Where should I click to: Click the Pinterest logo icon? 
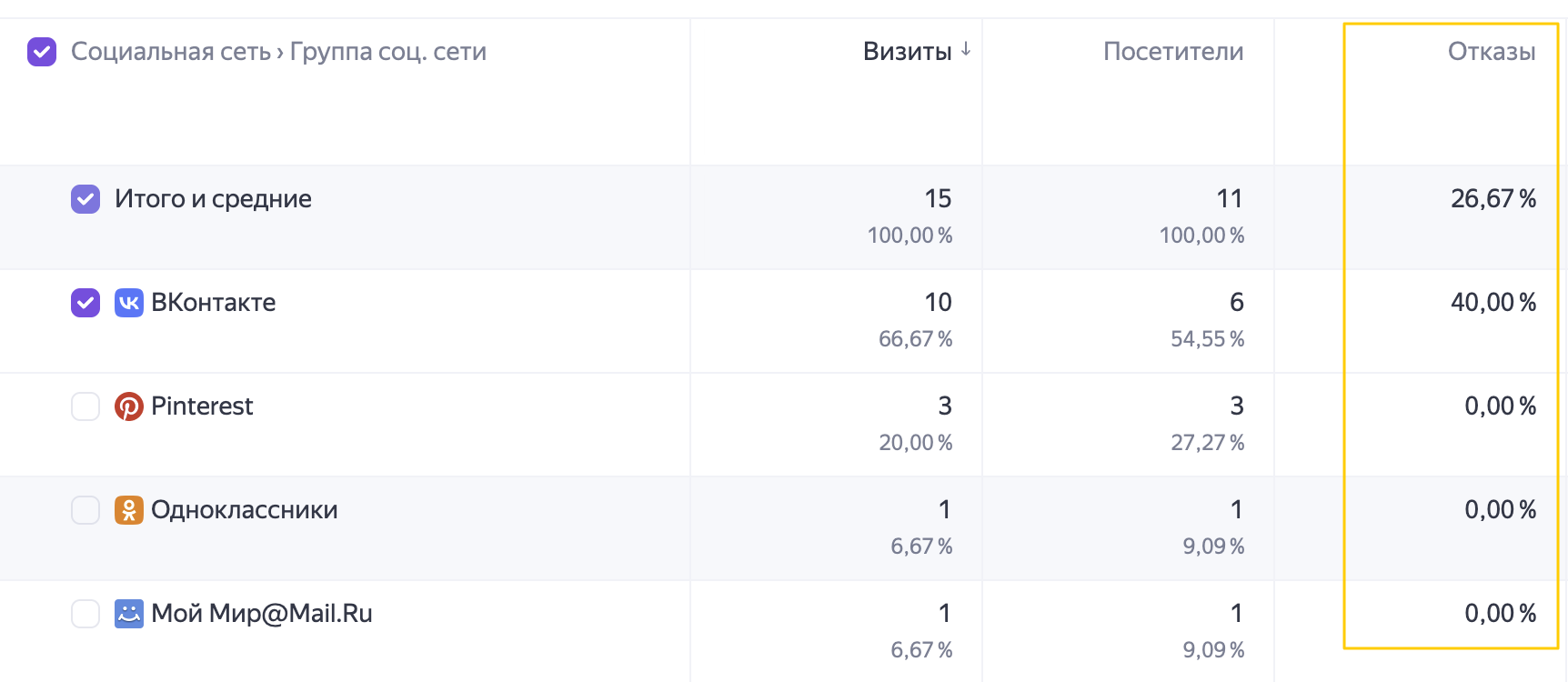pyautogui.click(x=129, y=406)
